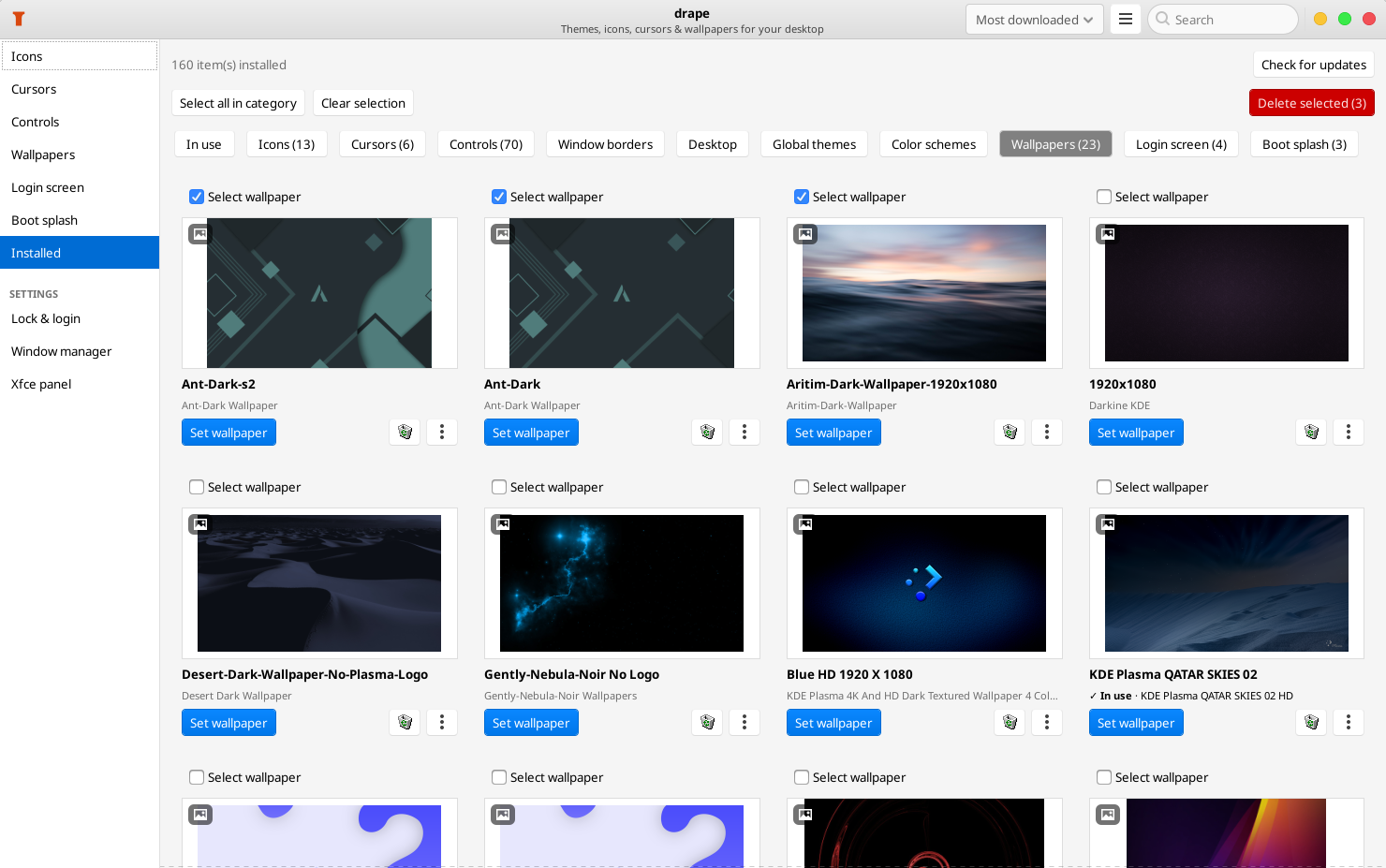
Task: Open the Aritim-Dark ocean sunset wallpaper thumbnail
Action: click(x=924, y=293)
